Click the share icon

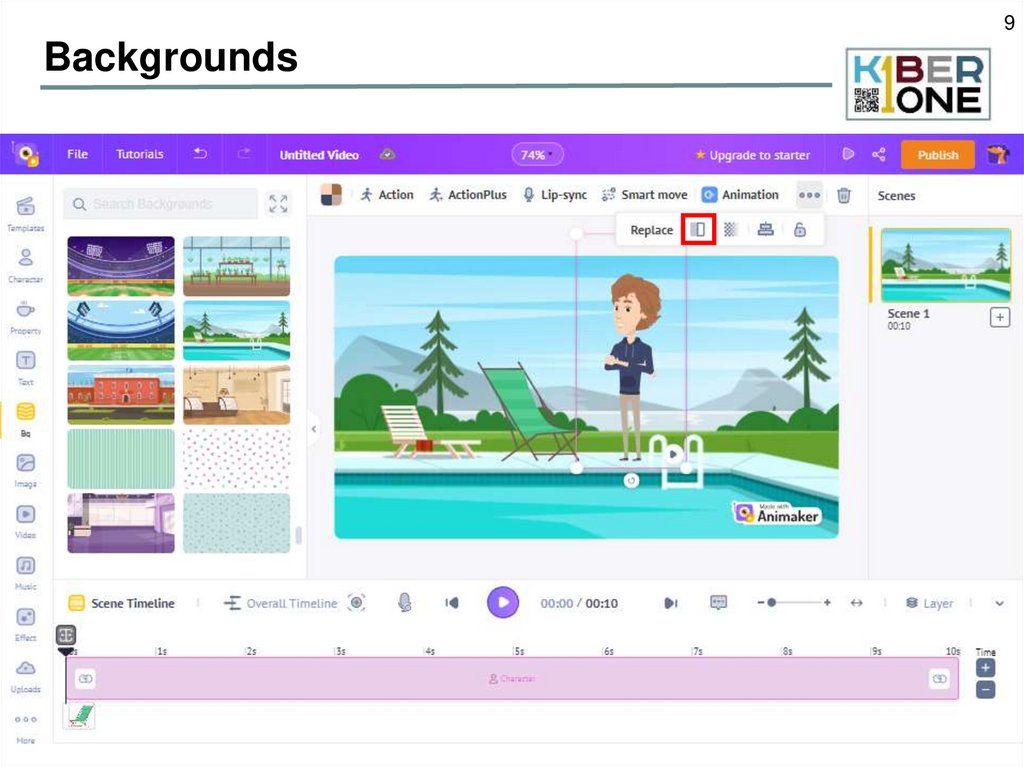tap(879, 155)
